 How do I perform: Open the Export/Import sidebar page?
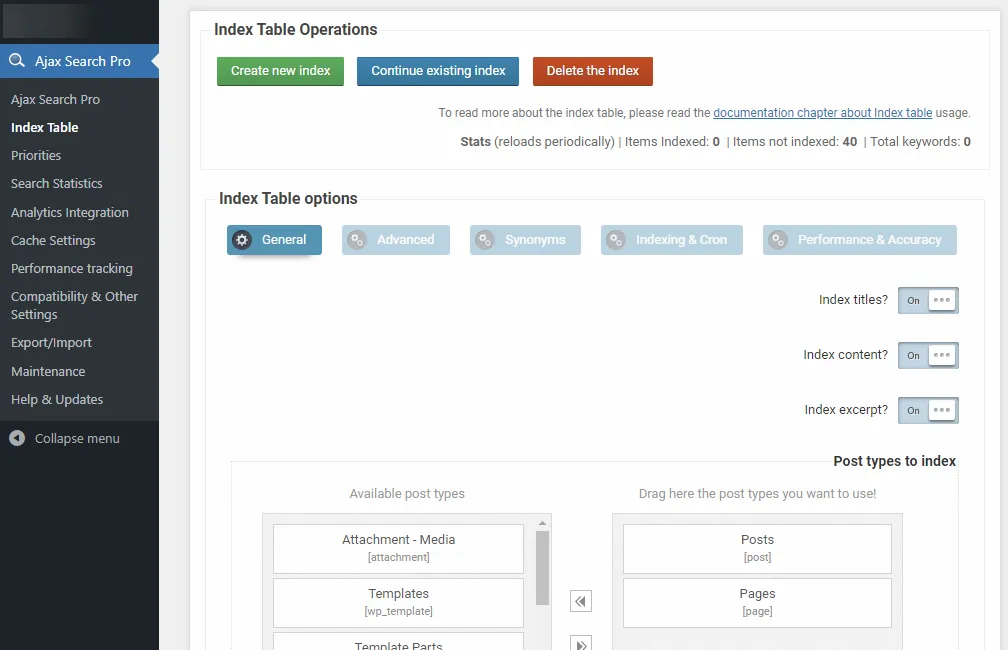tap(51, 343)
